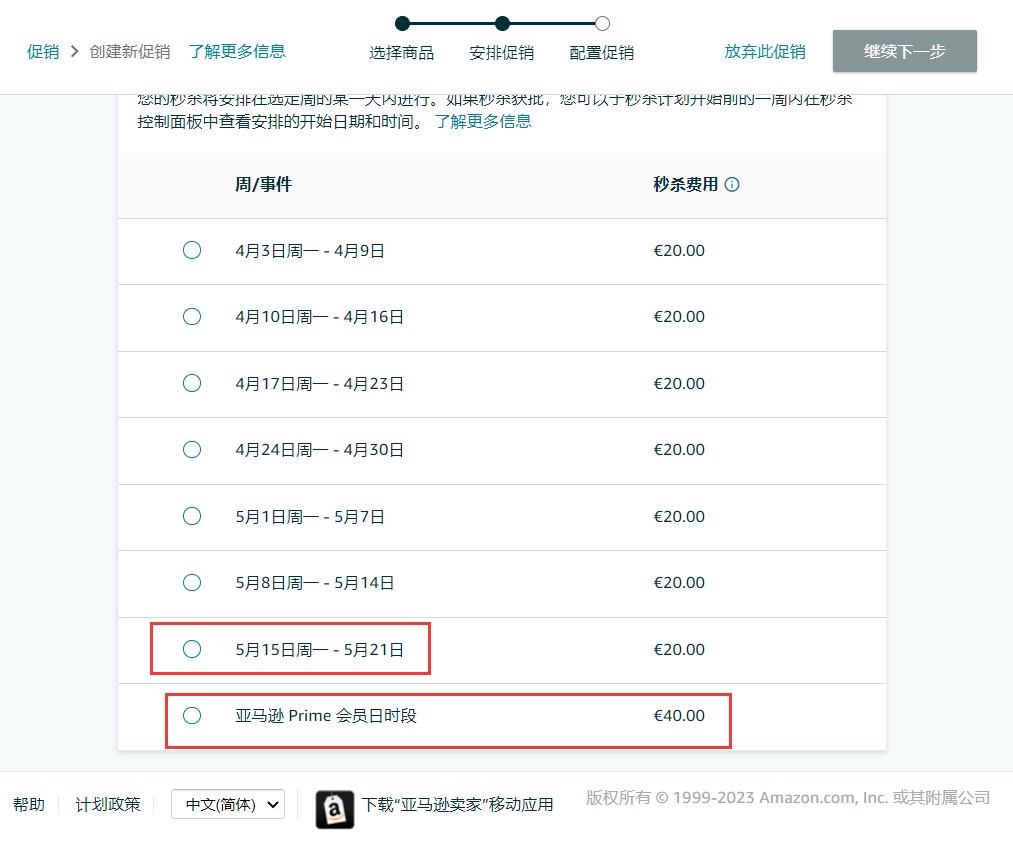The image size is (1013, 849).
Task: Open the 计划政策 footer link
Action: (108, 804)
